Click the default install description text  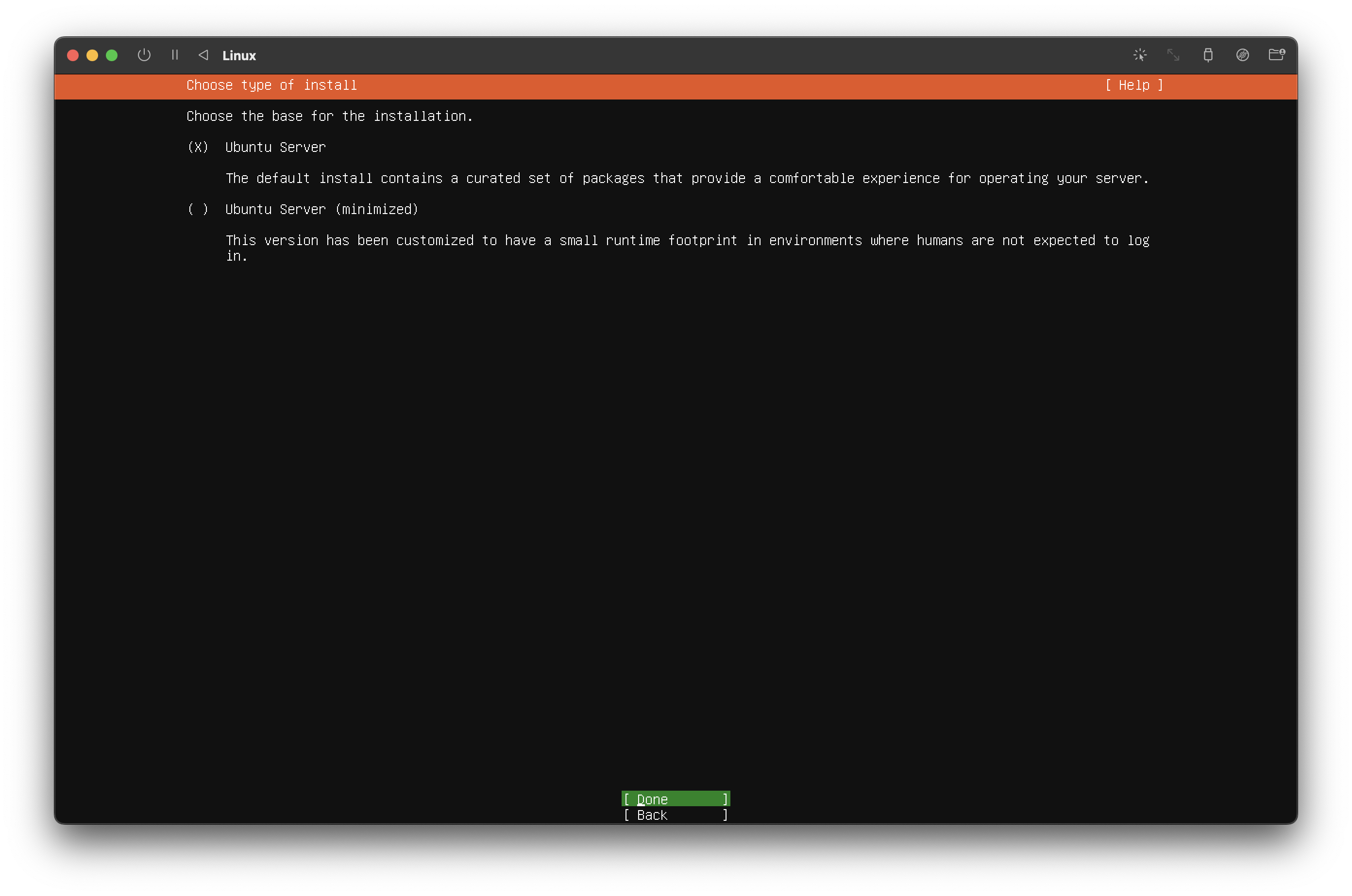687,179
